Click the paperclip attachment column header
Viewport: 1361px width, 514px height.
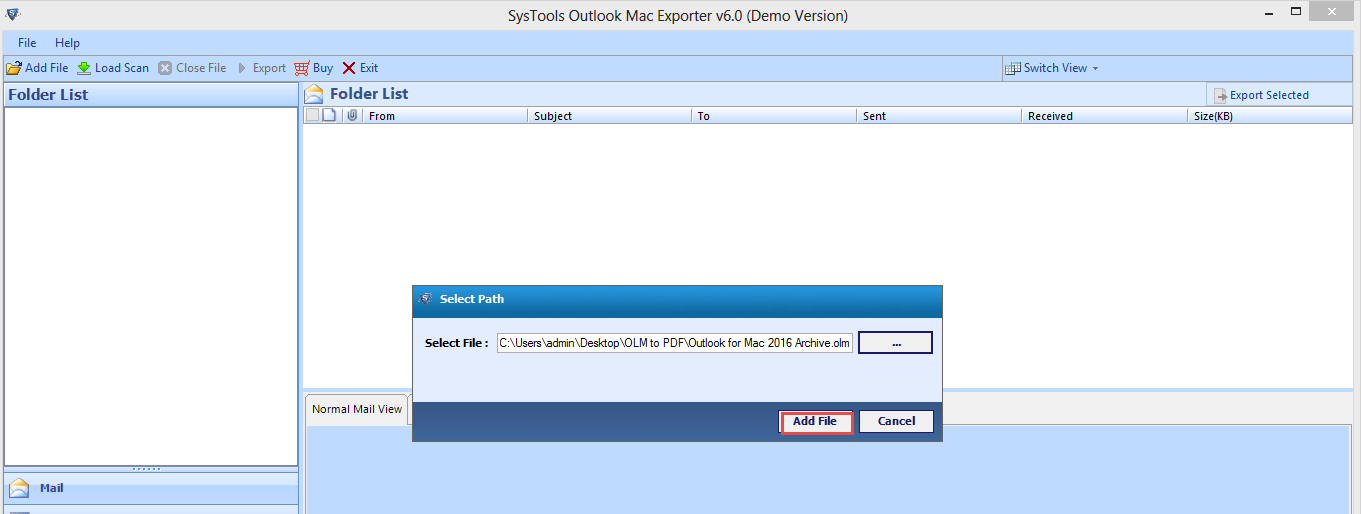click(x=352, y=115)
